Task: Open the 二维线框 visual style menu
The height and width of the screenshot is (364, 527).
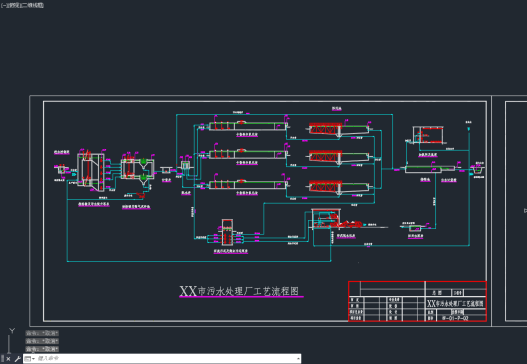Action: [33, 5]
